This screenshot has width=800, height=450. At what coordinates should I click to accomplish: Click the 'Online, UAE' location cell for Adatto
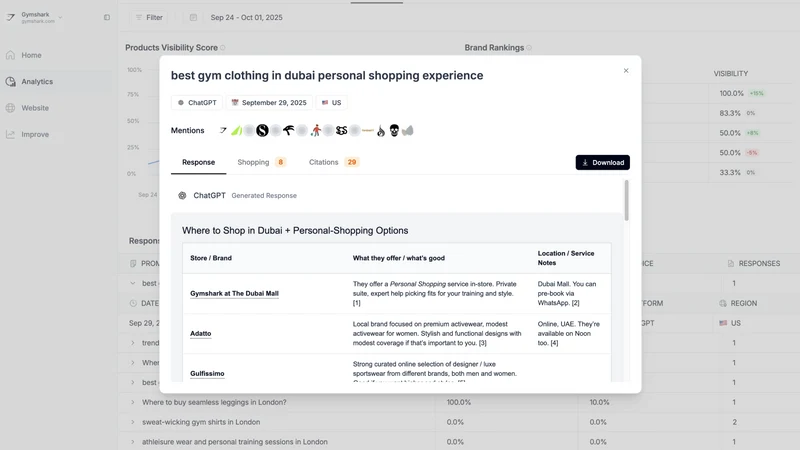(568, 334)
